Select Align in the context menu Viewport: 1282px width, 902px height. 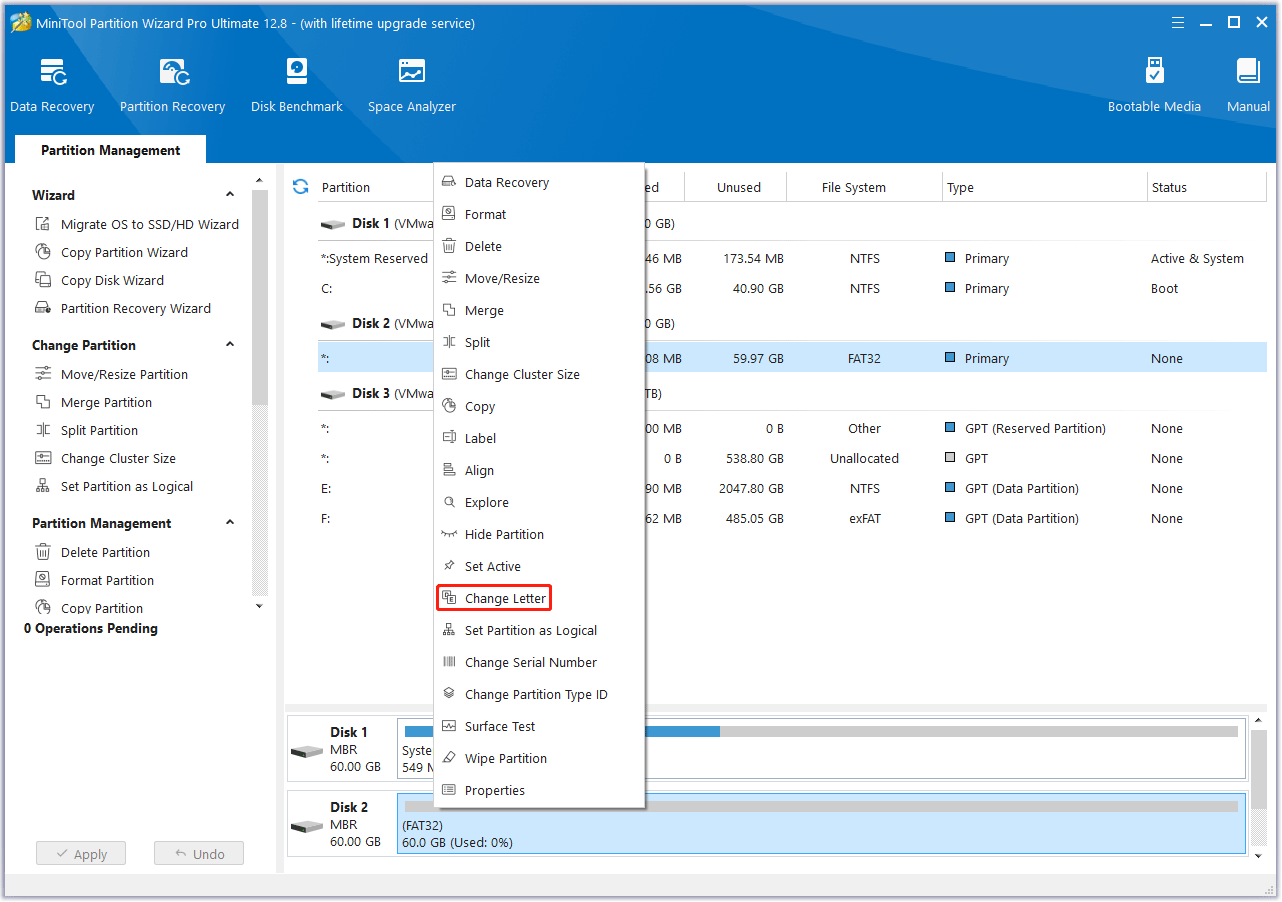(539, 470)
